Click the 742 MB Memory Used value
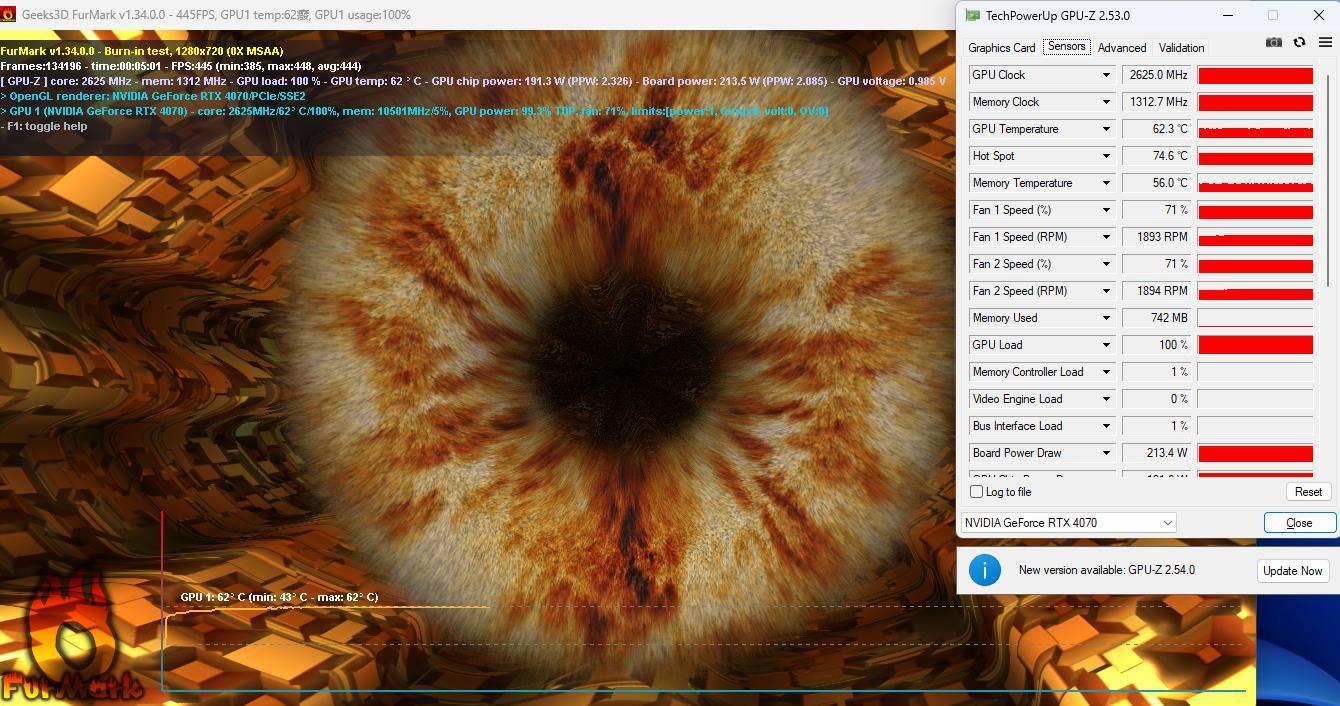 tap(1158, 318)
